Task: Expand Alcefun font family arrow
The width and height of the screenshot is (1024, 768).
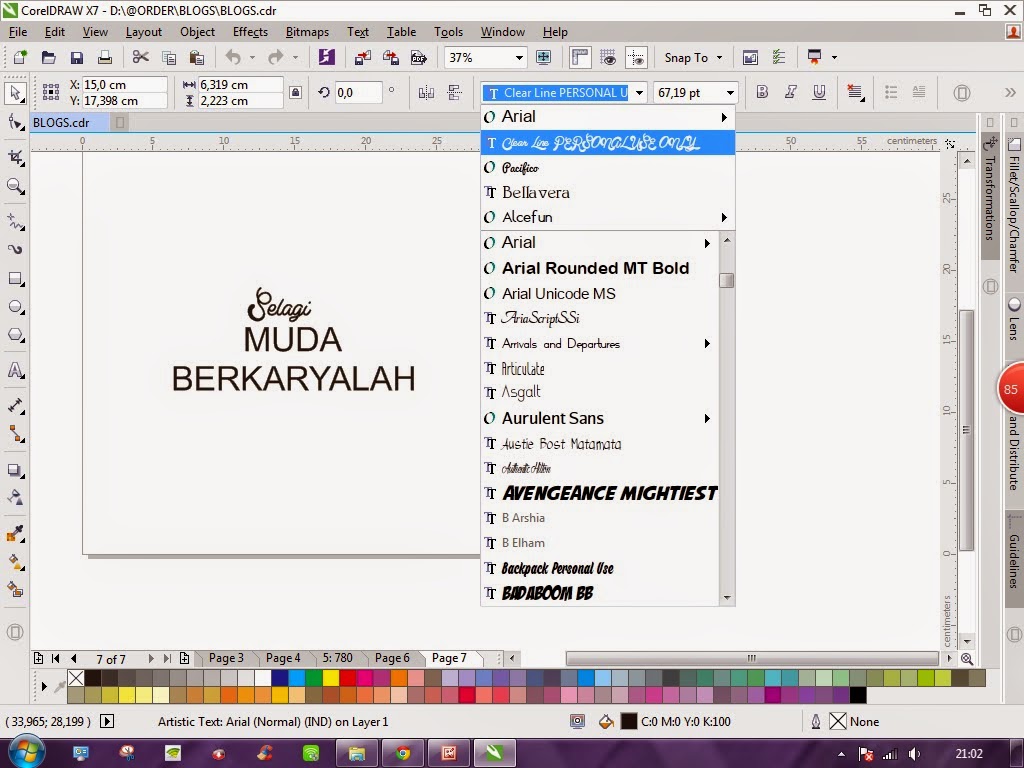Action: tap(724, 217)
